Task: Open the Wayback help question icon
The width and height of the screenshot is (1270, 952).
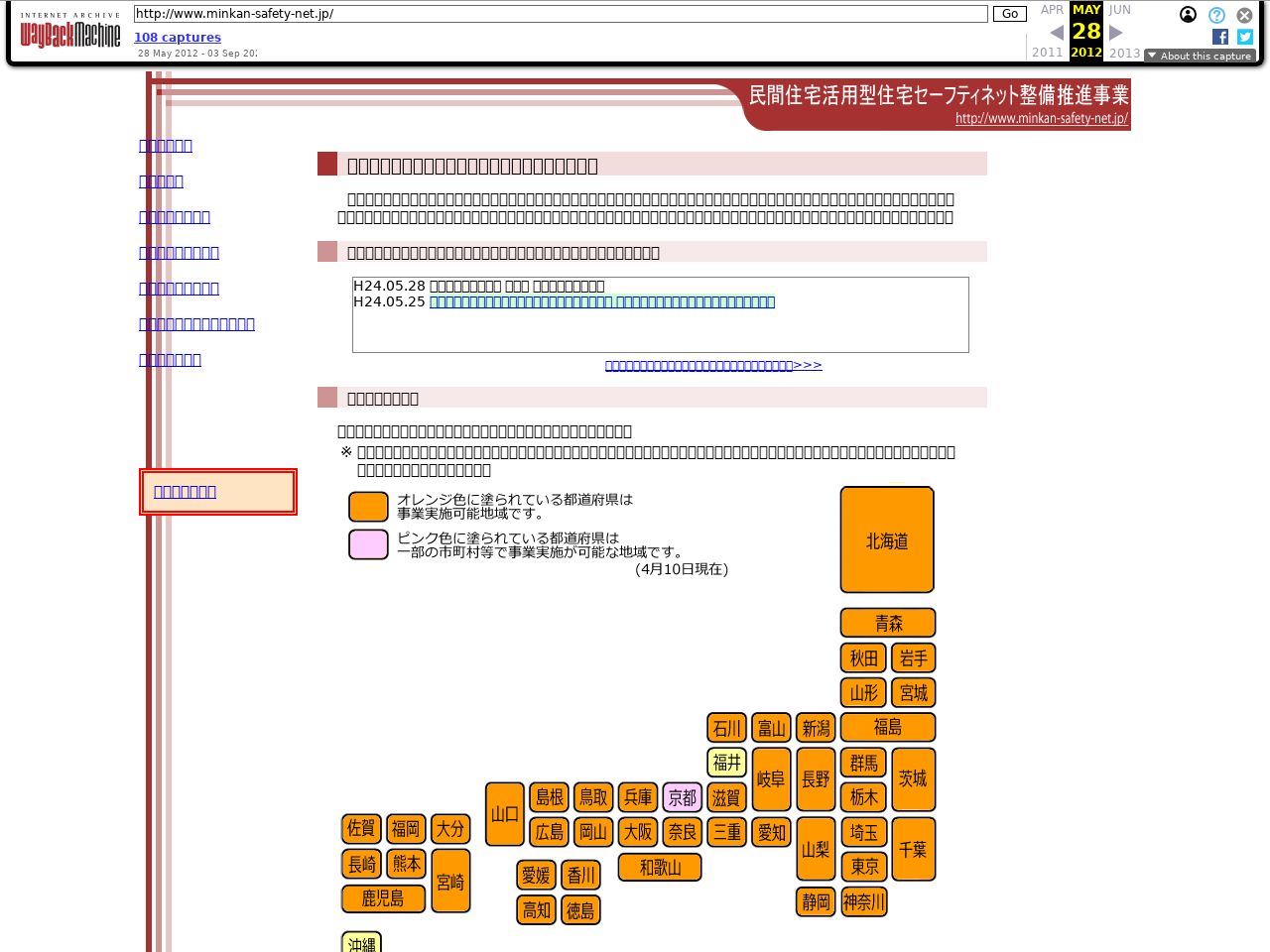Action: coord(1216,15)
